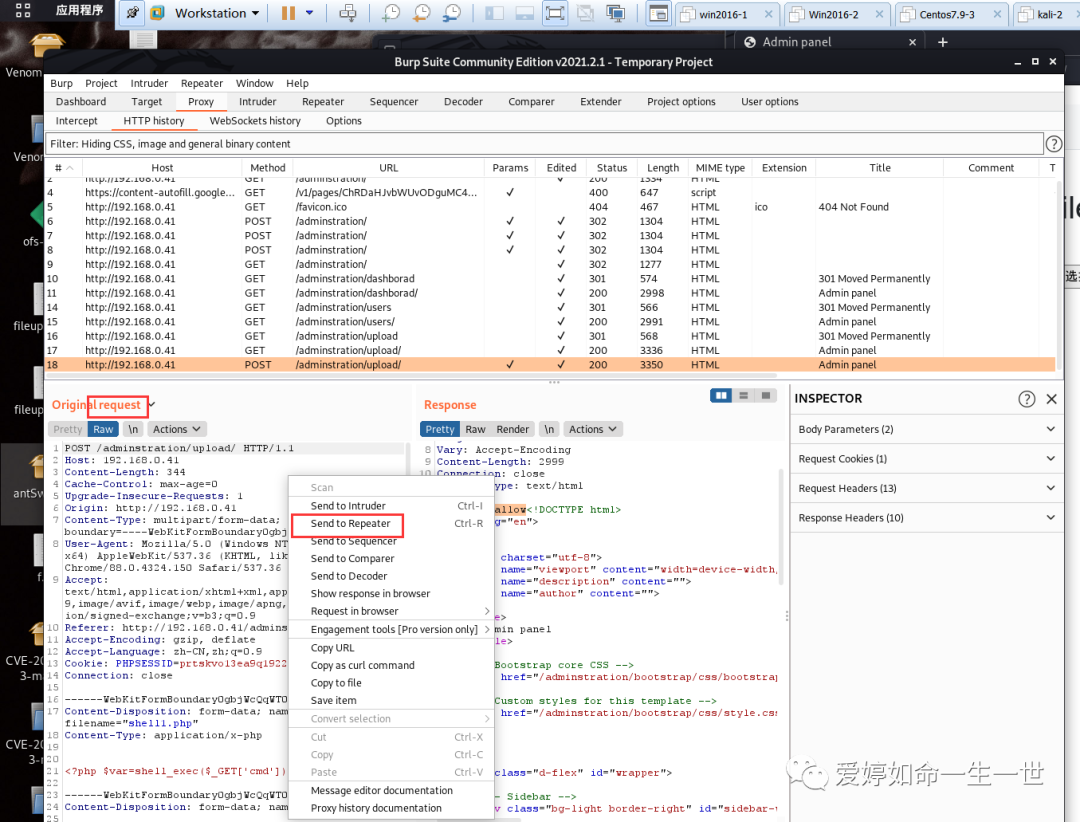Select history row 5 /favicon.ico
This screenshot has width=1080, height=822.
(550, 207)
